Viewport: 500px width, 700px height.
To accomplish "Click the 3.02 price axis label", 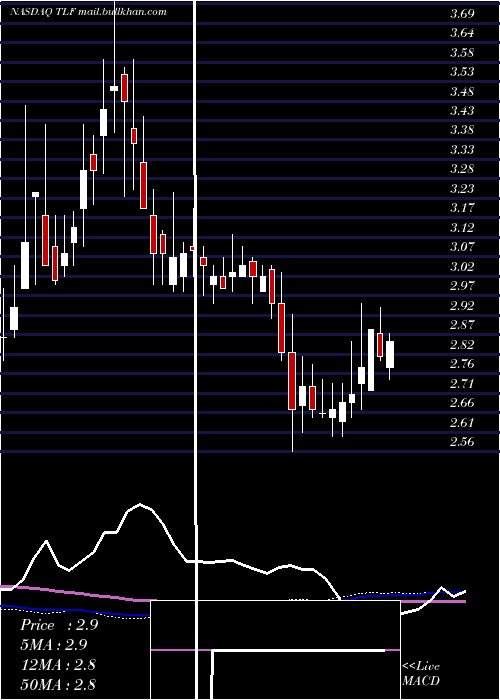I will (x=462, y=267).
